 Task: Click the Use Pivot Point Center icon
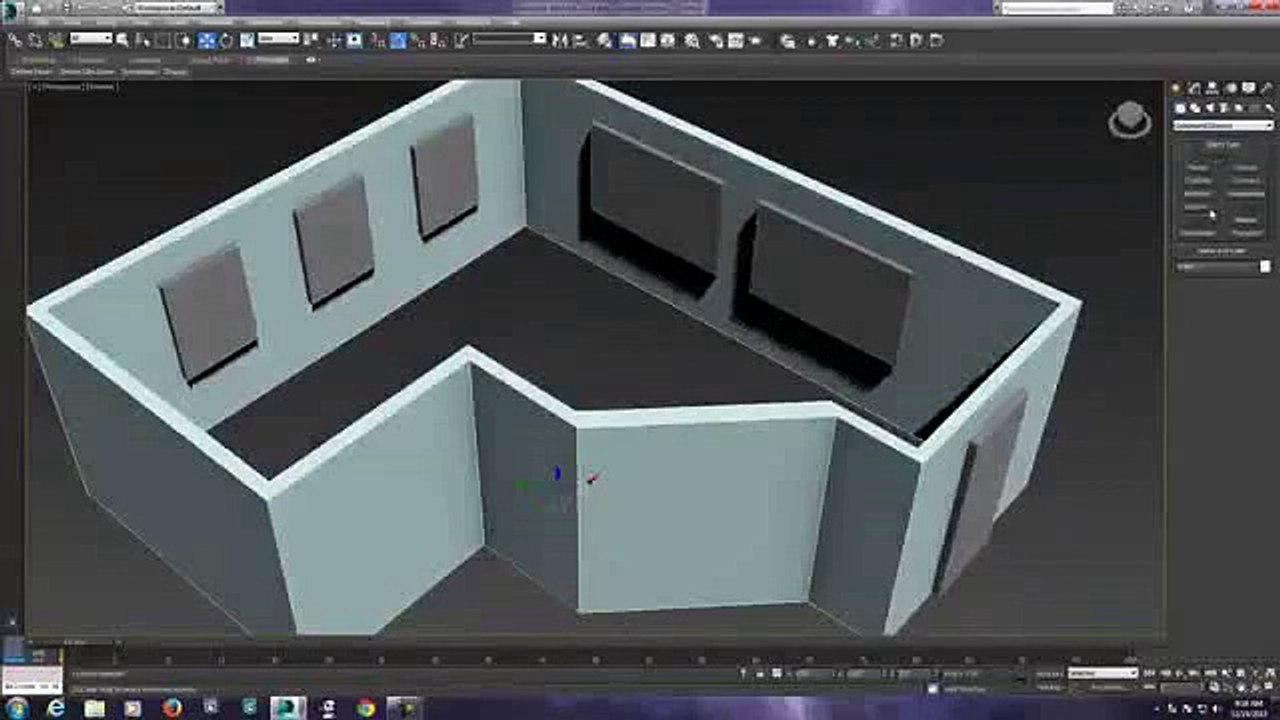(x=311, y=41)
